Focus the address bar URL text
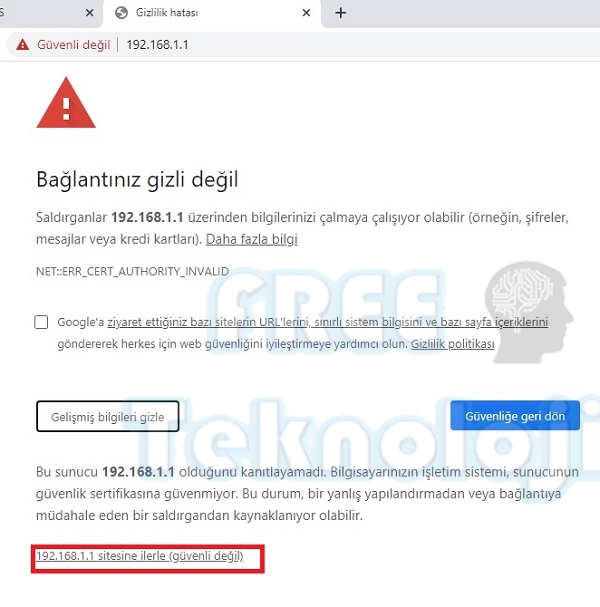Image resolution: width=600 pixels, height=607 pixels. [x=157, y=45]
